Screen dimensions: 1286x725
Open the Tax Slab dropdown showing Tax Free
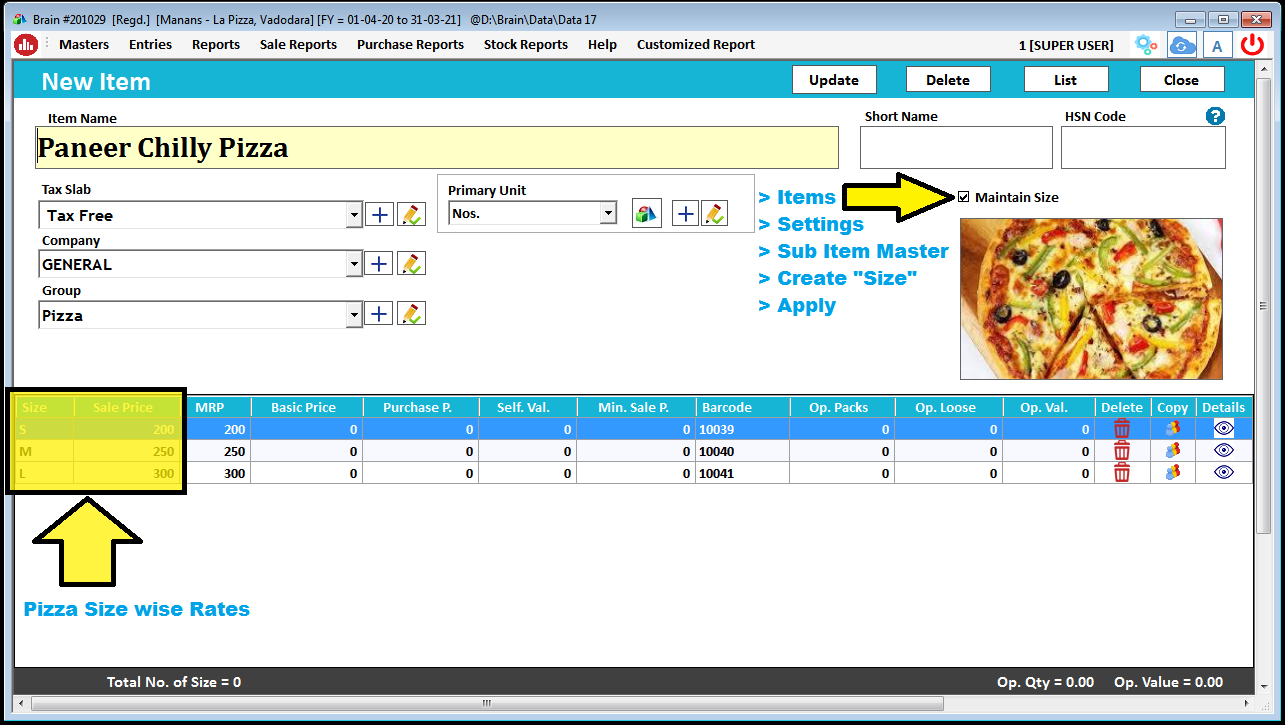click(x=355, y=214)
